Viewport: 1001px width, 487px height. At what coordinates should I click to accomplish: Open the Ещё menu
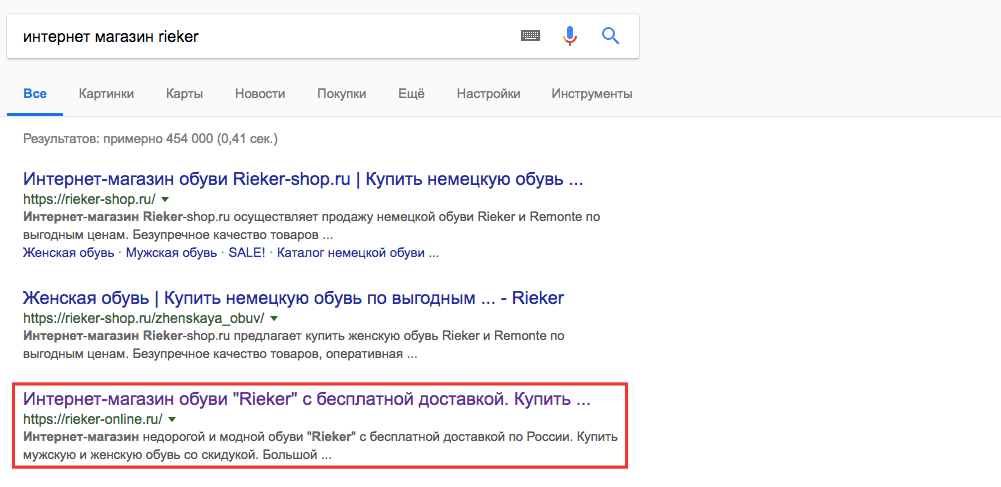click(411, 94)
